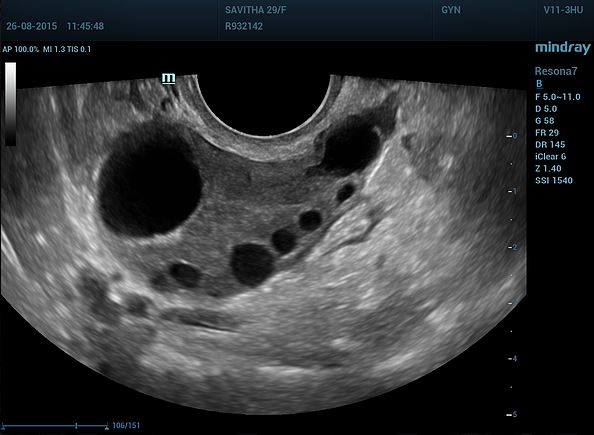Select the iClear 6 setting
This screenshot has height=435, width=594.
pyautogui.click(x=550, y=156)
